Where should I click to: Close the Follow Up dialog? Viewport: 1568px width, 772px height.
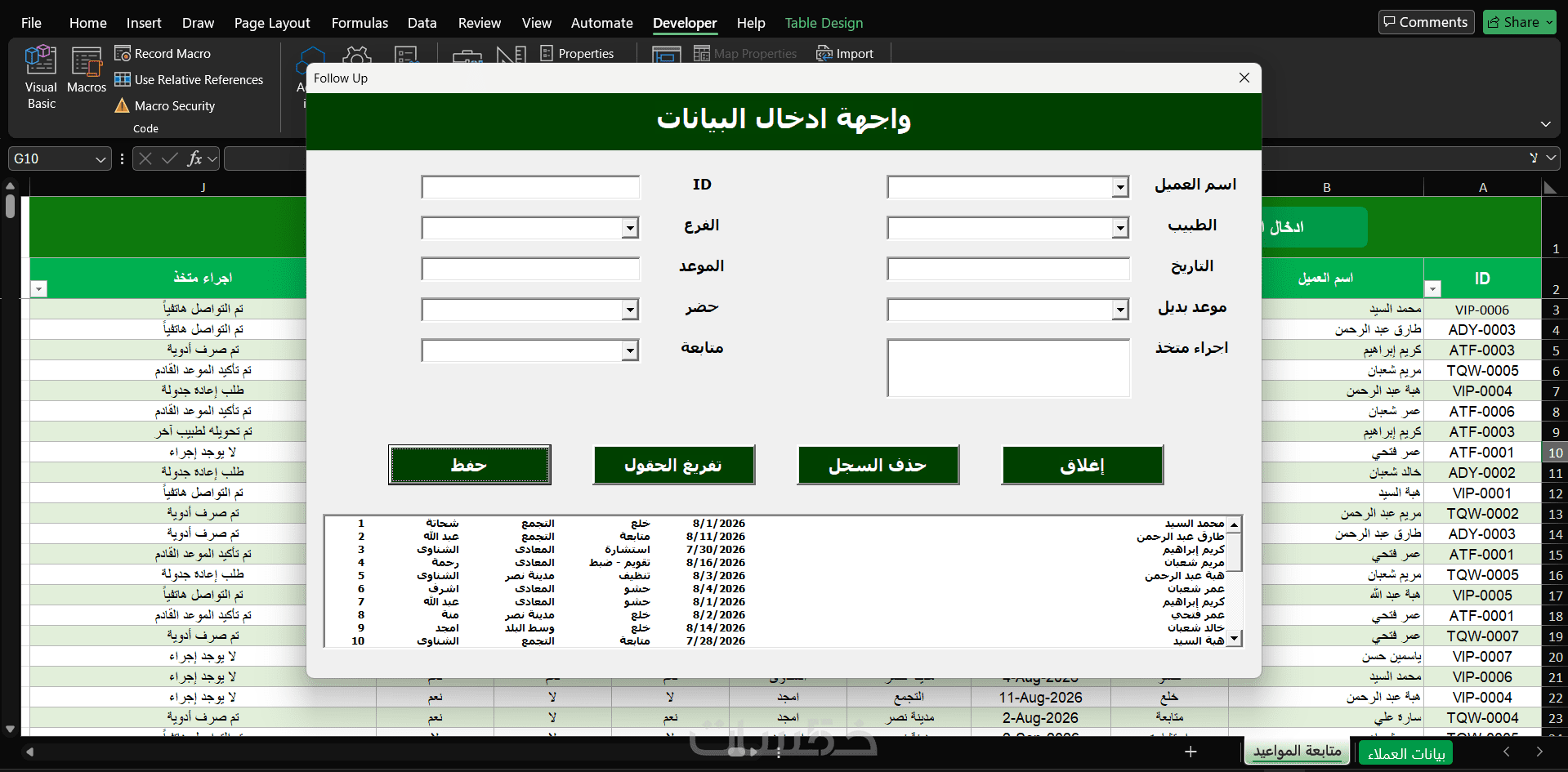[1244, 78]
